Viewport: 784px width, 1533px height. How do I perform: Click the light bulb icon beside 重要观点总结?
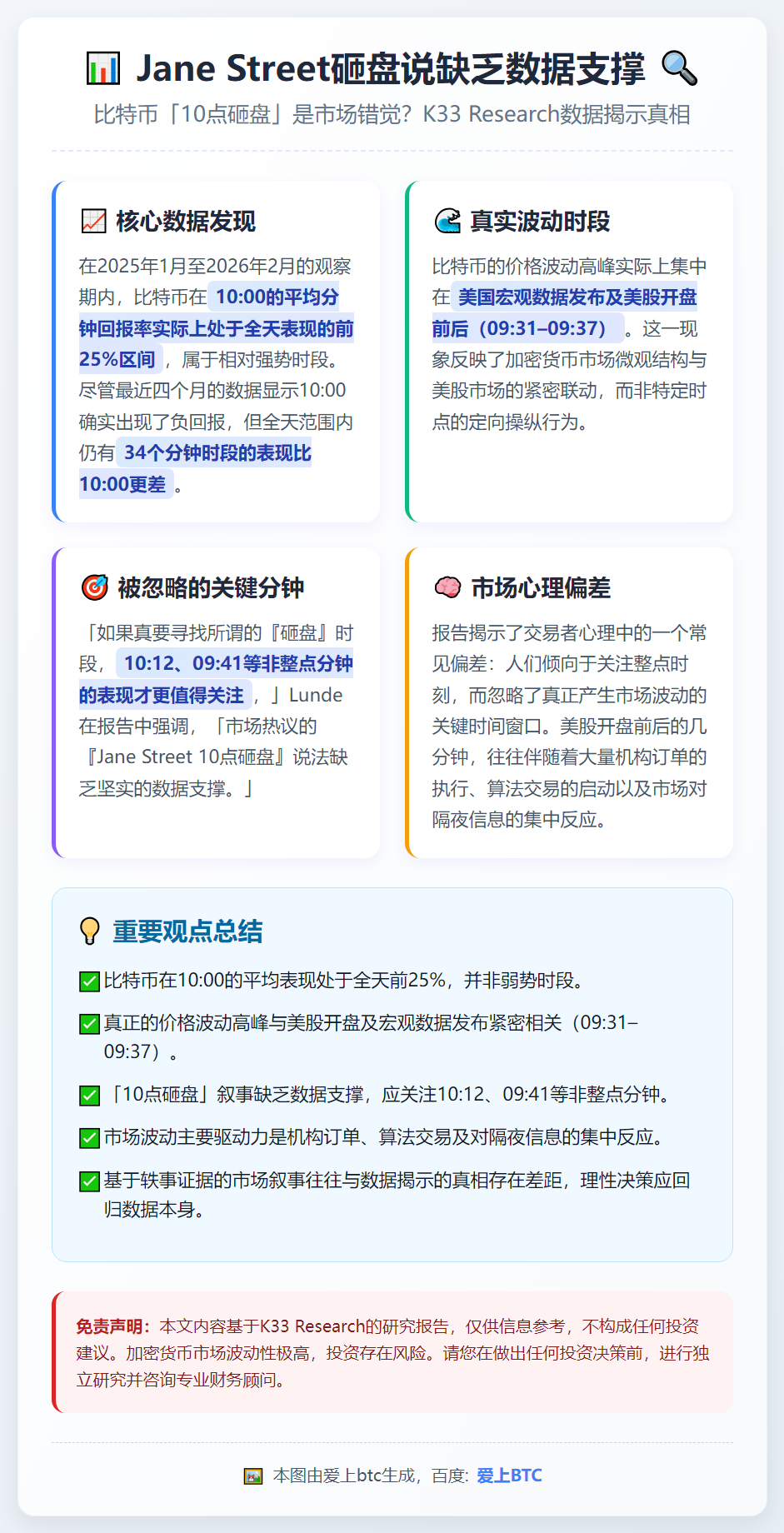90,931
